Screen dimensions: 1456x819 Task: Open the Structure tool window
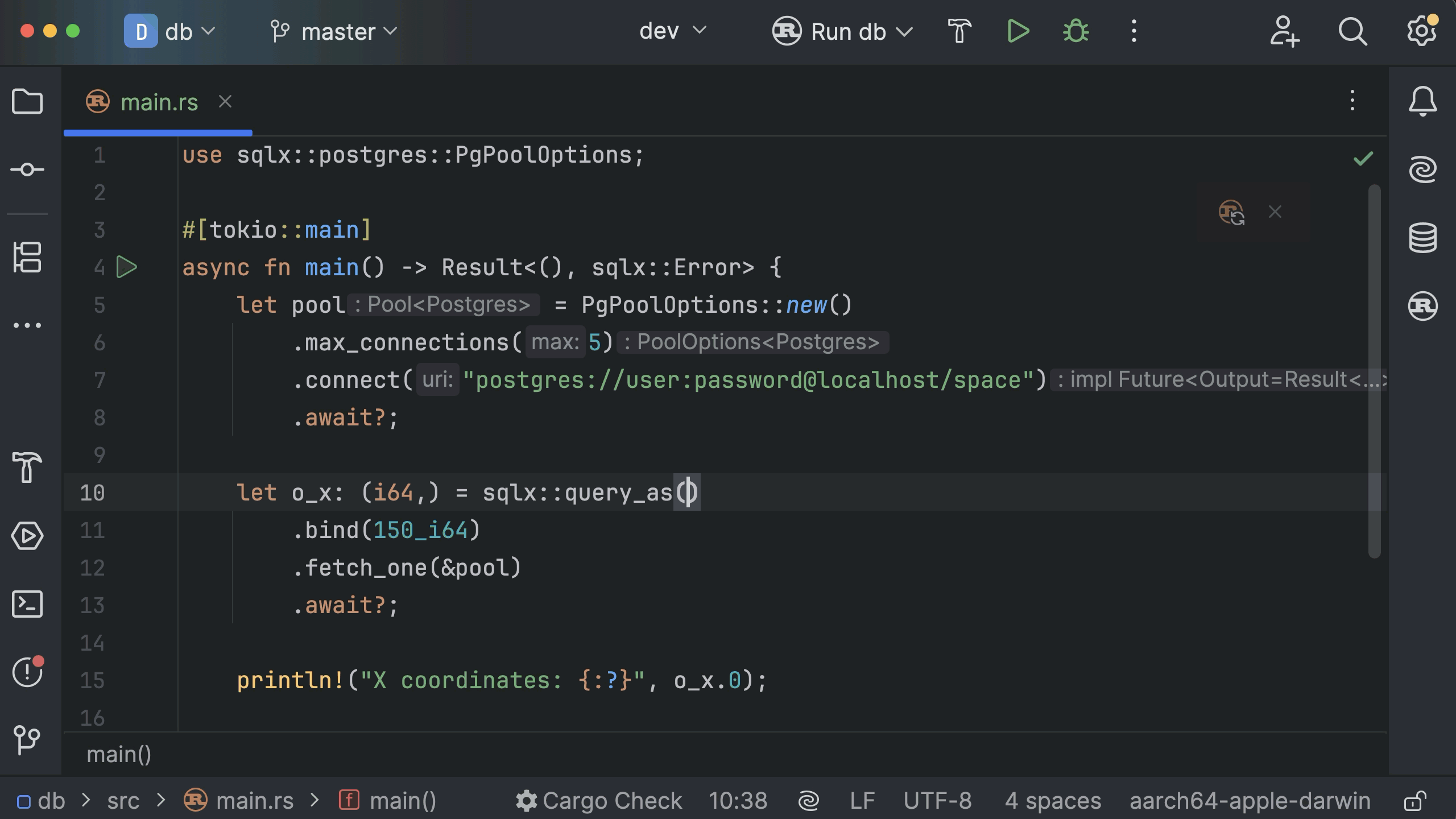27,257
